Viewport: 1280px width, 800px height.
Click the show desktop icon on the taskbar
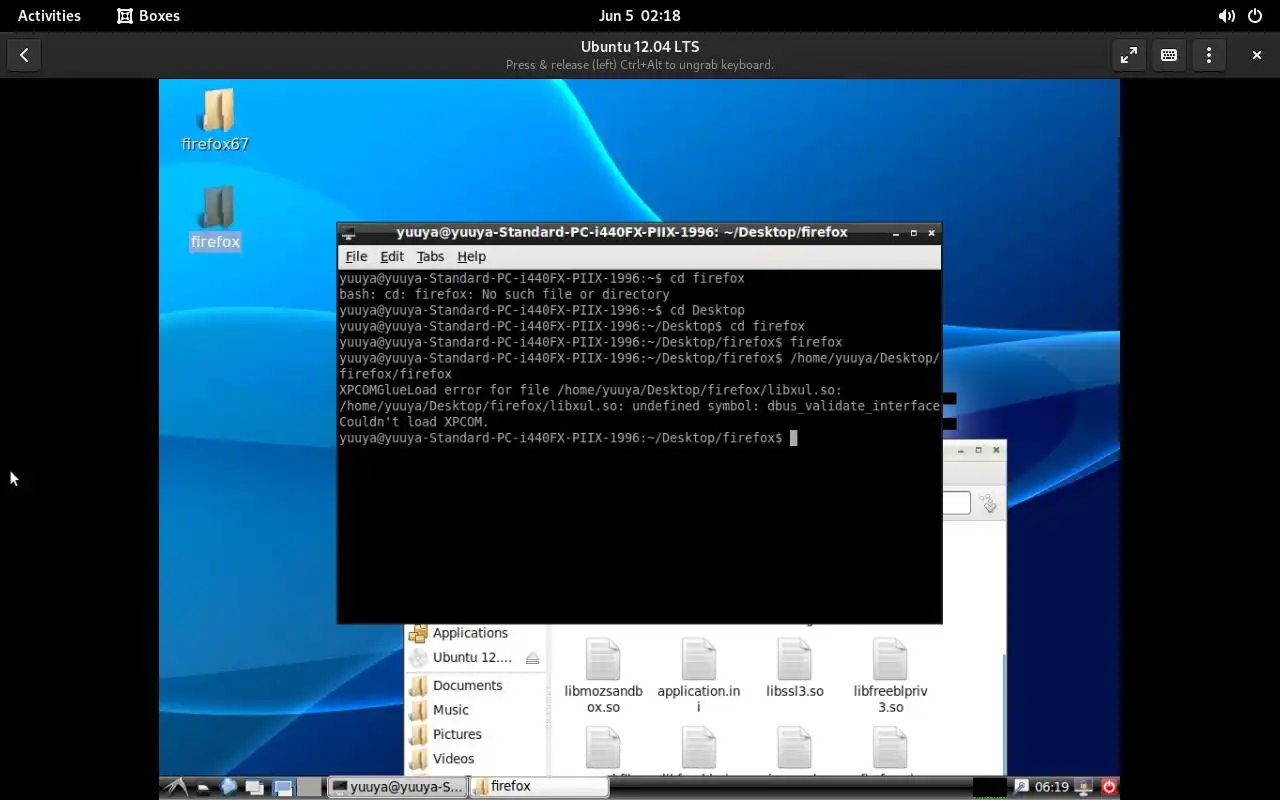[283, 787]
